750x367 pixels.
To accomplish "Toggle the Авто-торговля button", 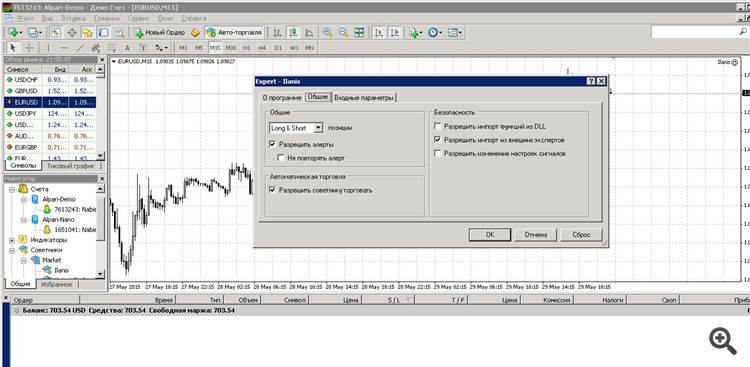I will 234,33.
